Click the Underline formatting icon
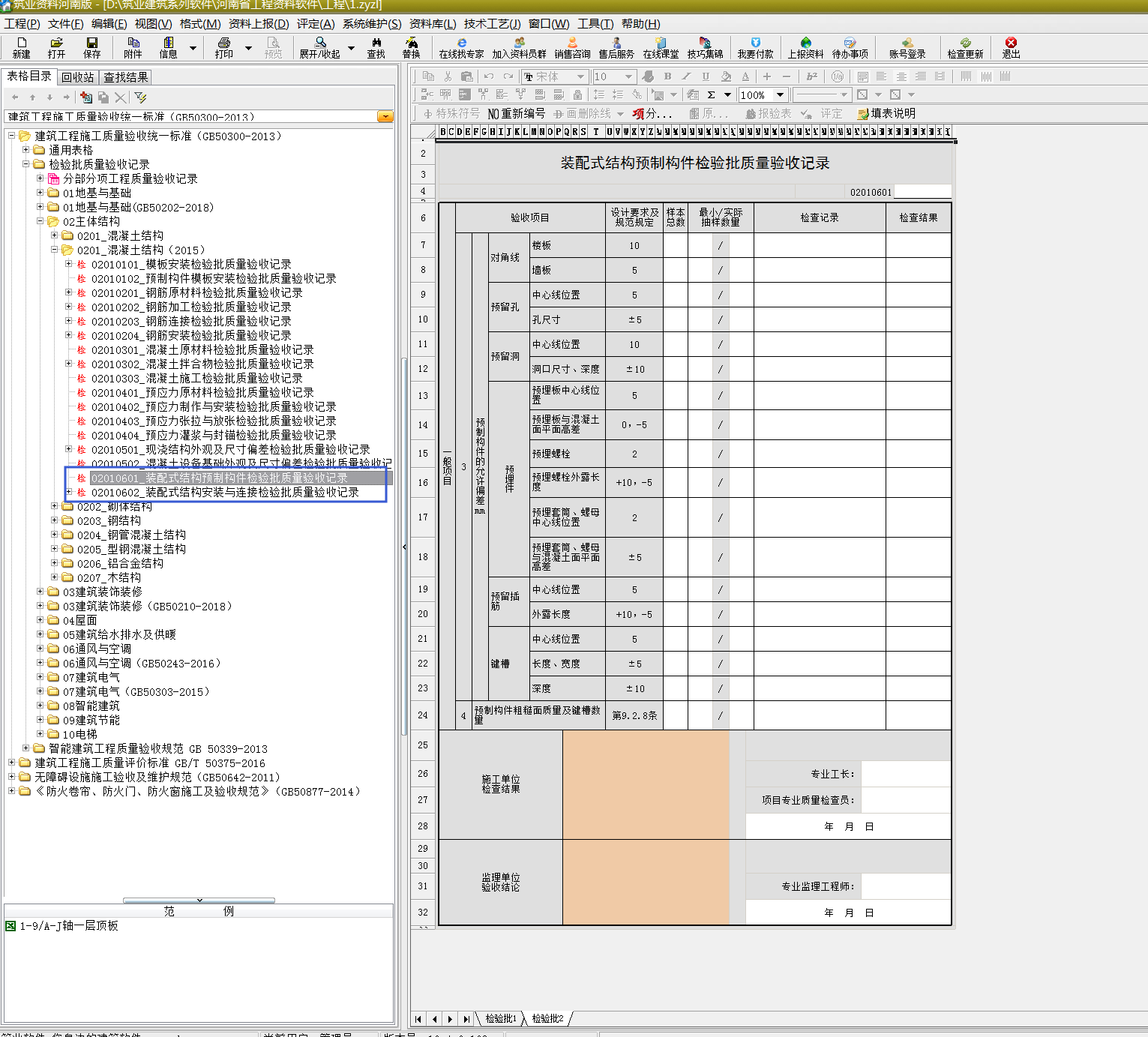Screen dimensions: 1148x1037 click(706, 76)
